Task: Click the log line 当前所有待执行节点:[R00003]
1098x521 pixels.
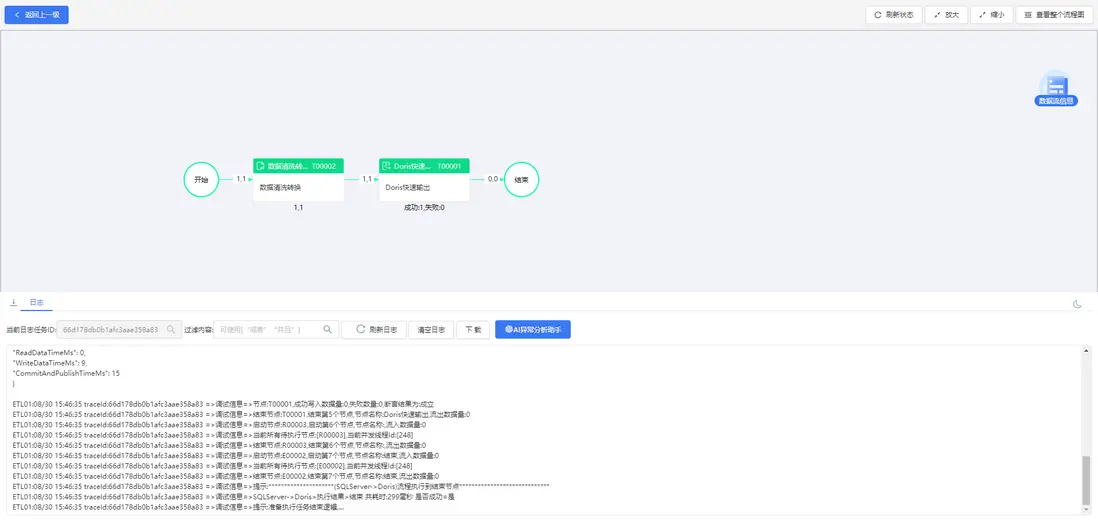Action: point(212,435)
